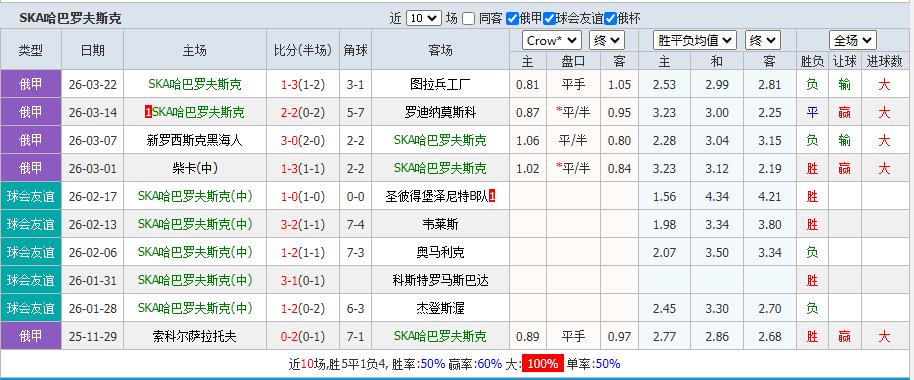
Task: Click the 0-2(0-1) score on 25-11-29
Action: tap(303, 336)
